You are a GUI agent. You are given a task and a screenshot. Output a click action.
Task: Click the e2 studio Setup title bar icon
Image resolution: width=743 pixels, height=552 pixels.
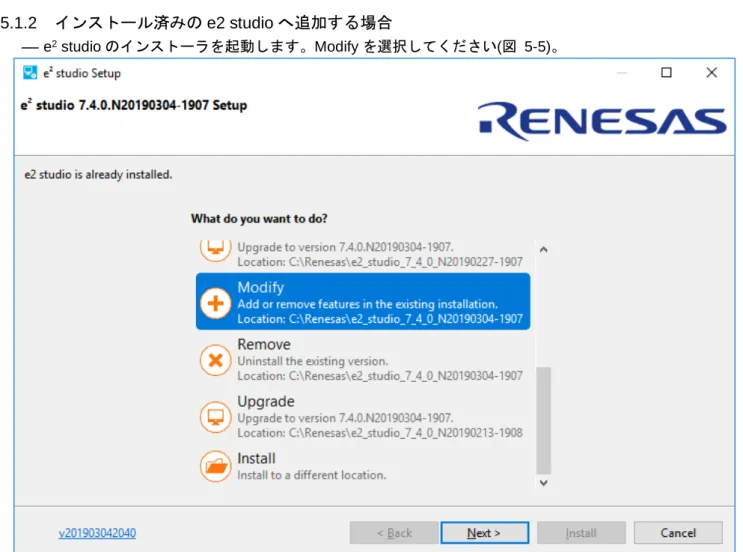click(30, 72)
